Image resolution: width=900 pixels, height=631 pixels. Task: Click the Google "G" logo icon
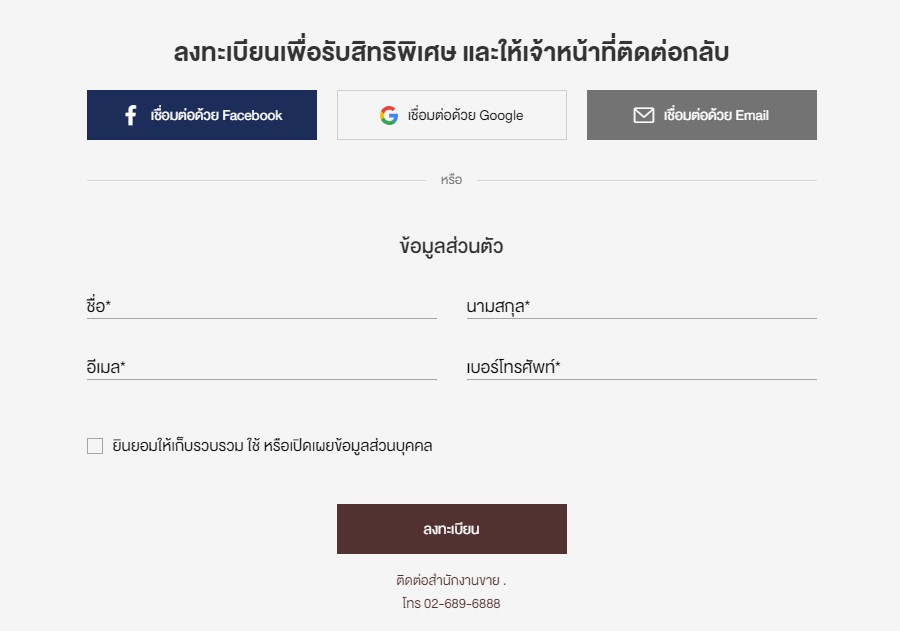coord(389,115)
